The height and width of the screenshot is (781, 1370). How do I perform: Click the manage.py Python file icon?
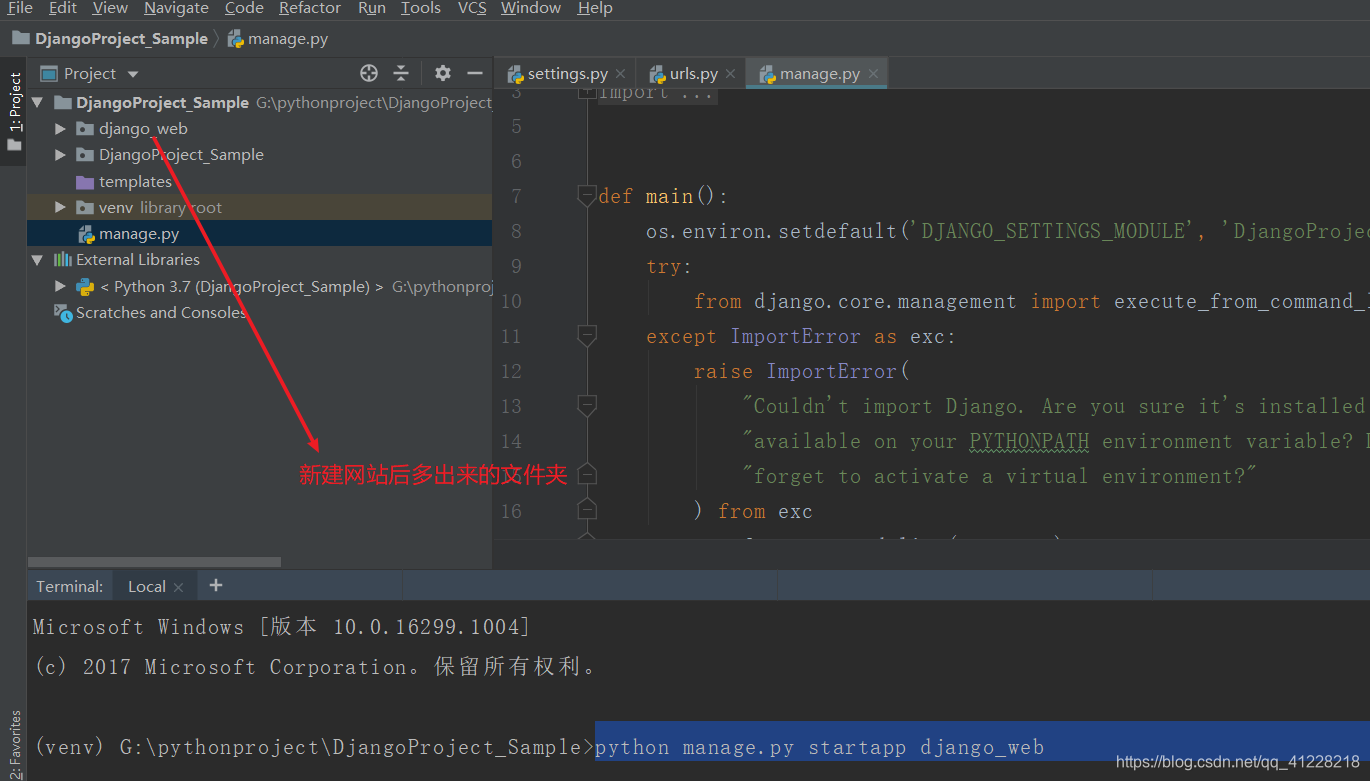tap(86, 234)
